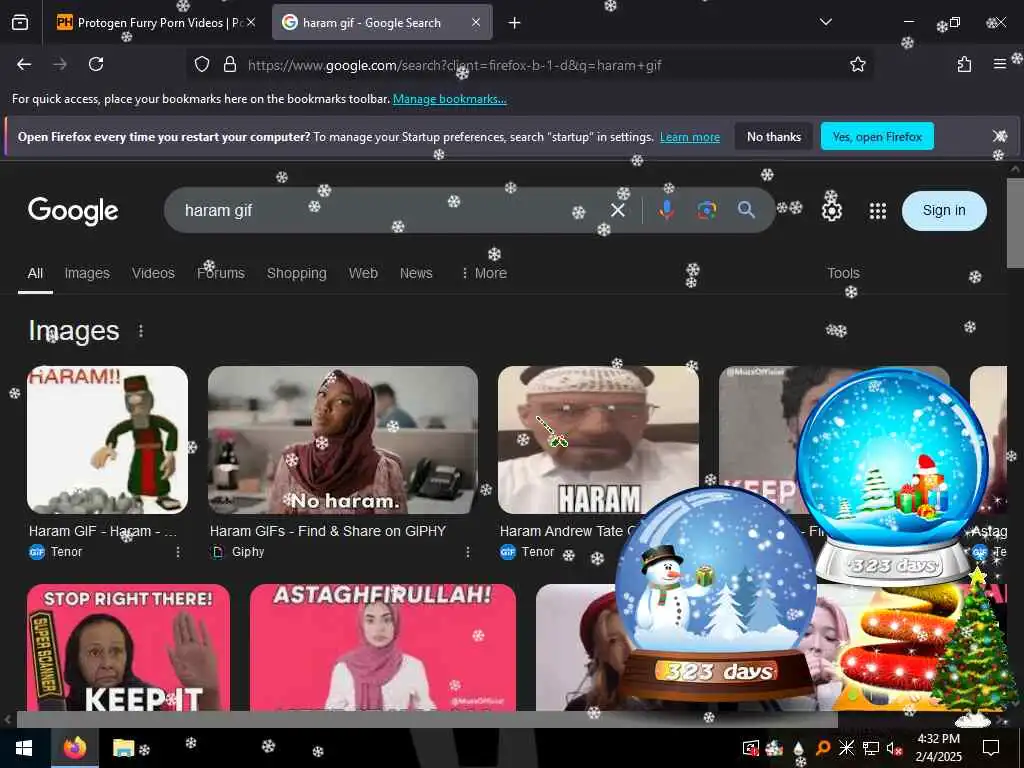Open the tracking protection shield icon
1024x768 pixels.
202,65
